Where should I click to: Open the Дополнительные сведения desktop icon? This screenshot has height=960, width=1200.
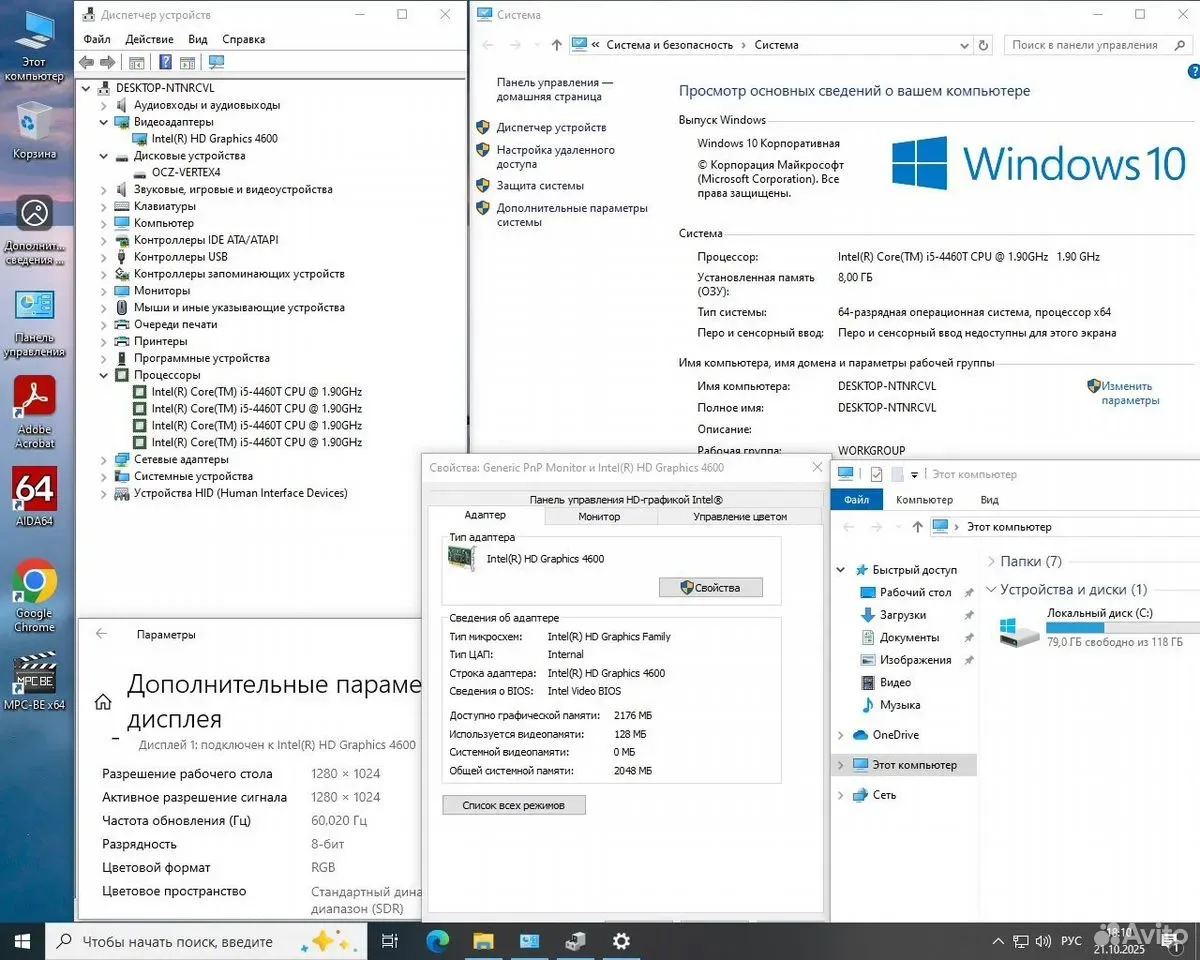click(x=34, y=230)
